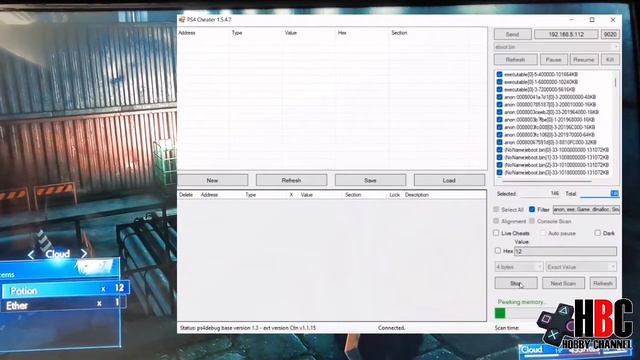This screenshot has width=640, height=360.
Task: Toggle the Alignment checkbox
Action: click(x=496, y=221)
